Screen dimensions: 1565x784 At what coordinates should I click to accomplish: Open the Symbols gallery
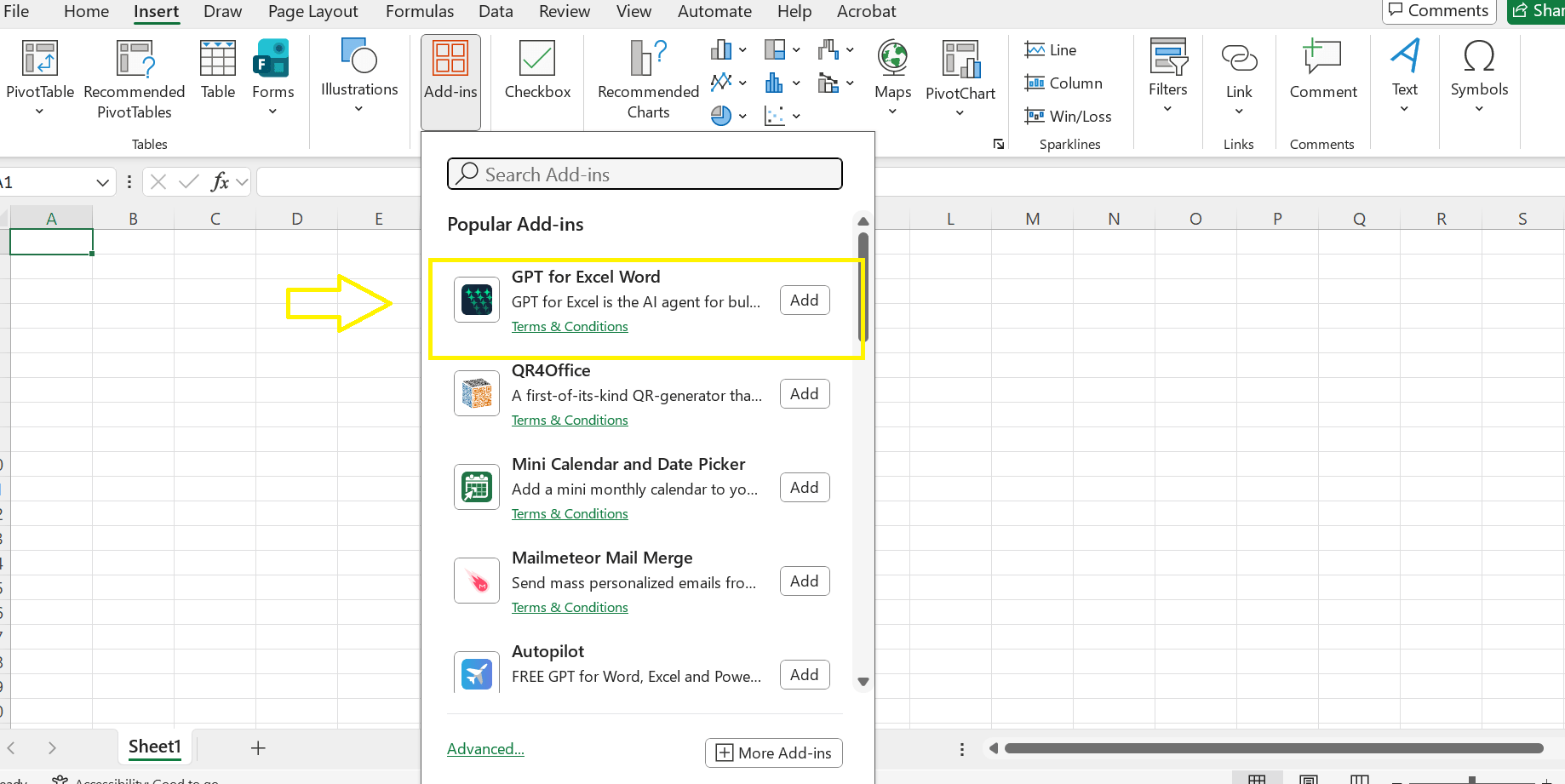pyautogui.click(x=1478, y=75)
